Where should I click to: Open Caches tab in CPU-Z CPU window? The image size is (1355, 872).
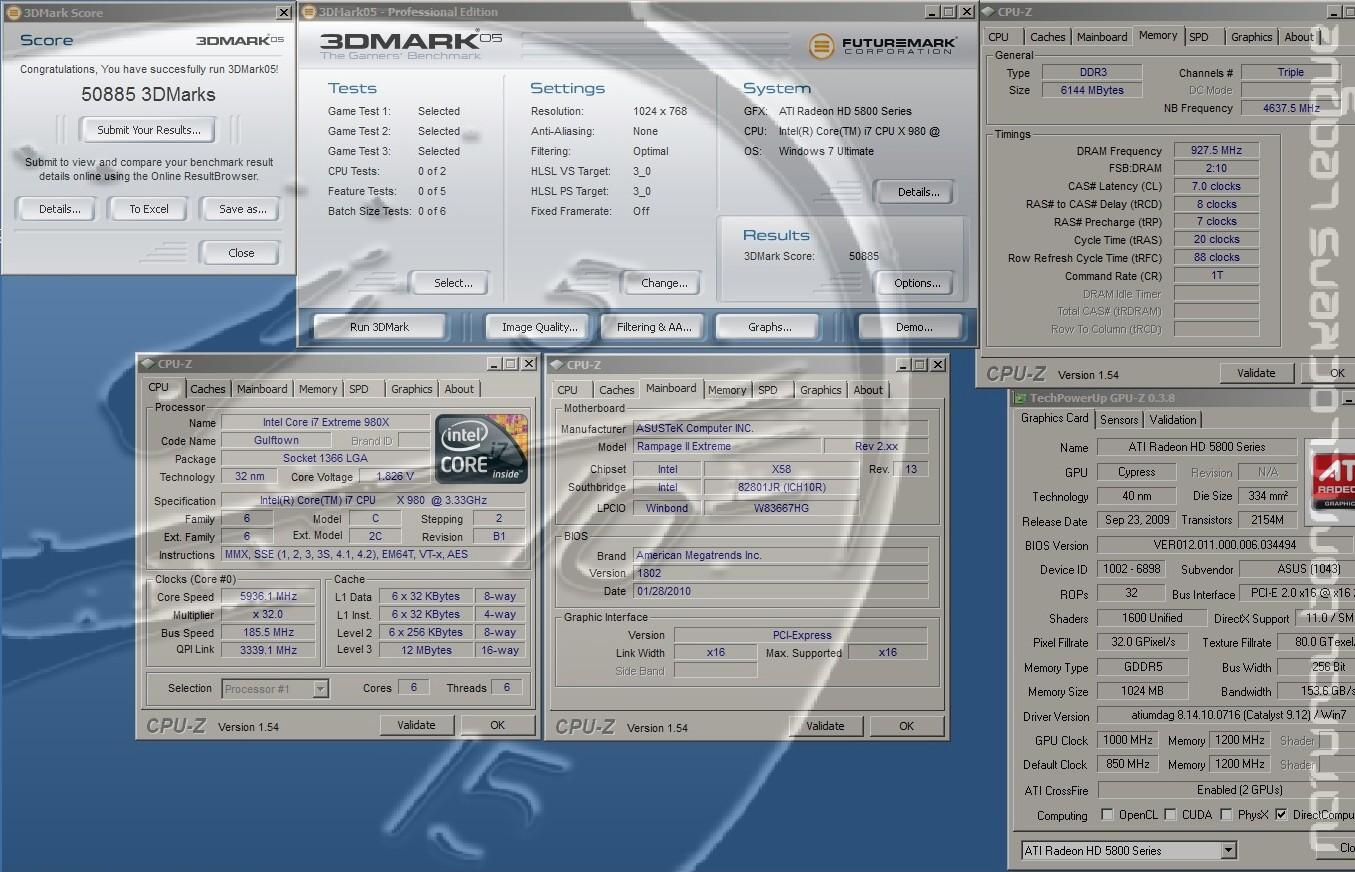point(208,389)
